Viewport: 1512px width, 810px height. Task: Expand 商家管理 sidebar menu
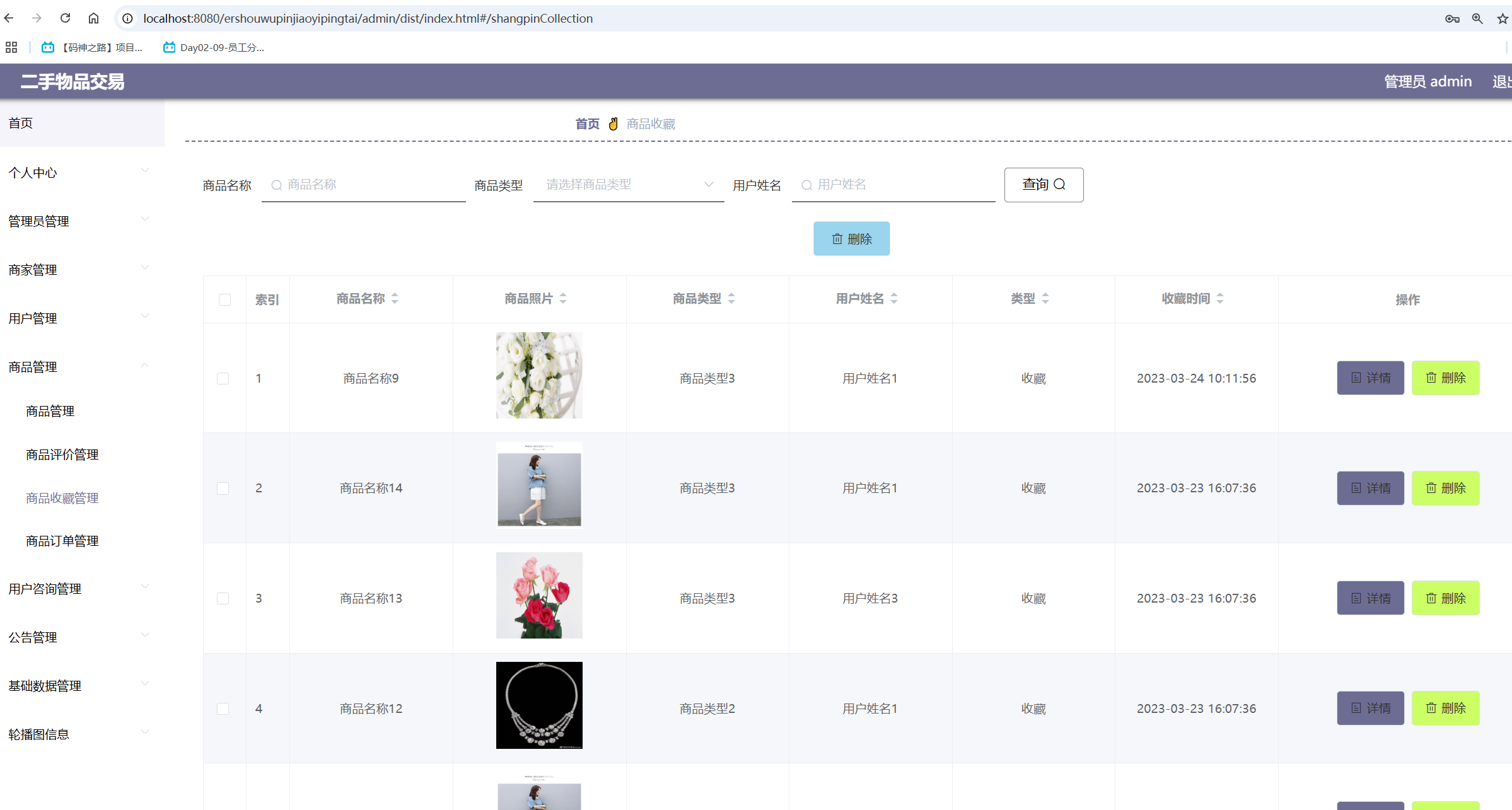click(x=82, y=269)
